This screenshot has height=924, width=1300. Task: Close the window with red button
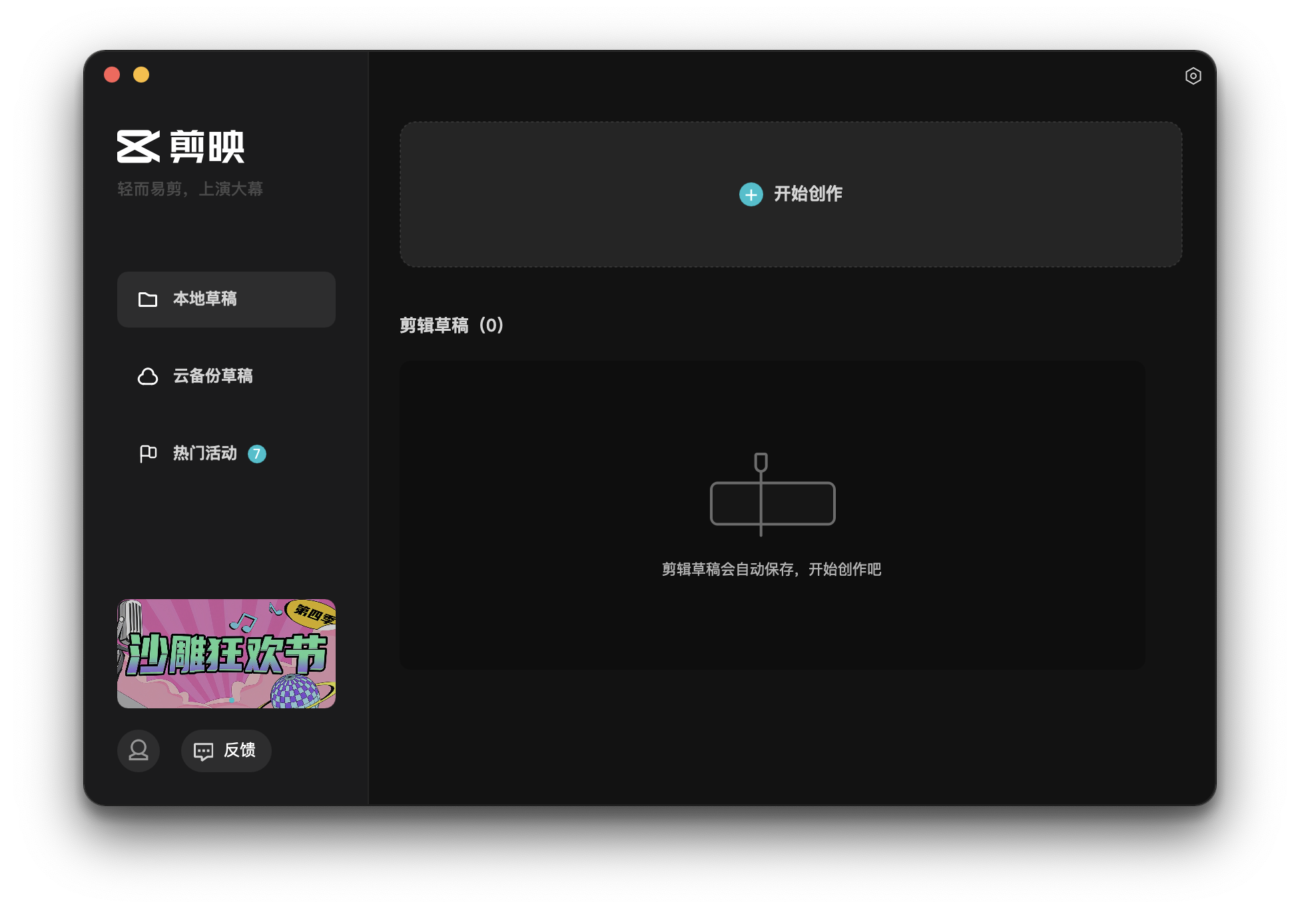112,75
